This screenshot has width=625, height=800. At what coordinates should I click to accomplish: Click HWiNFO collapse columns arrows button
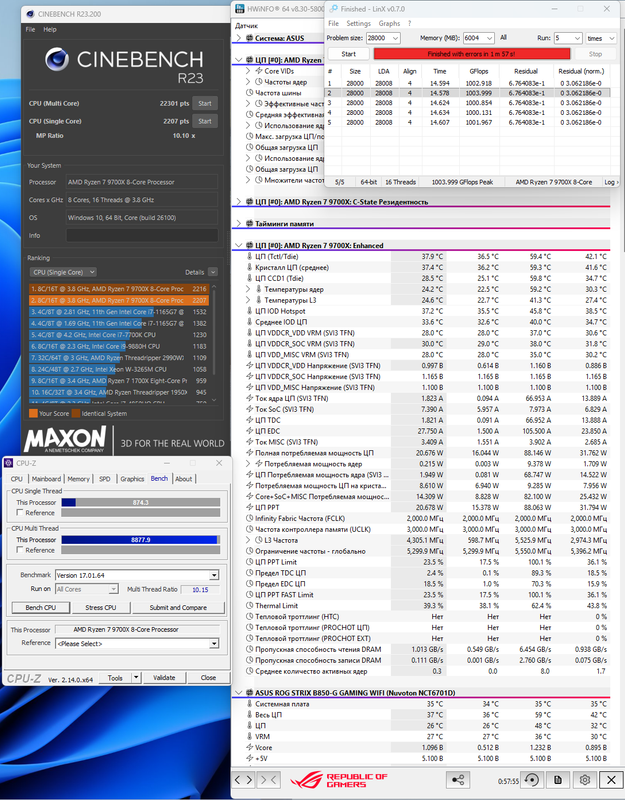[x=268, y=780]
